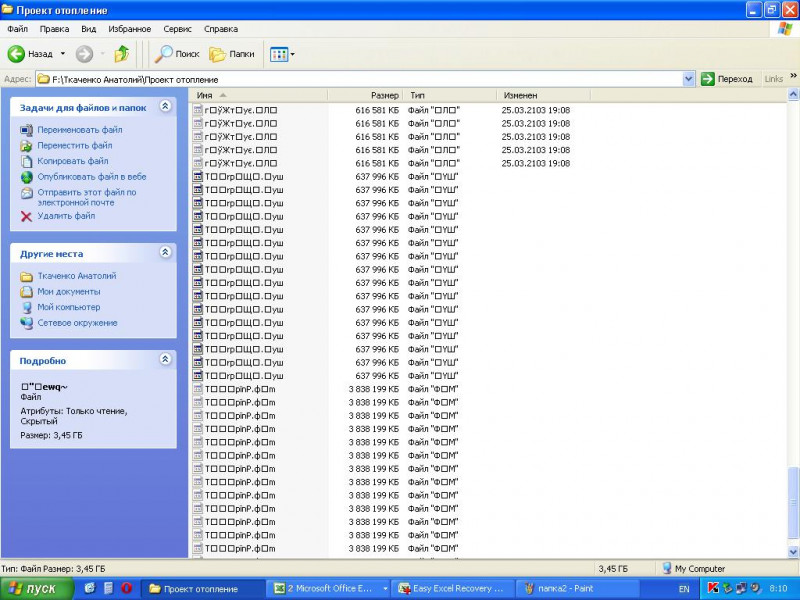Collapse the Подробно details panel

coord(165,359)
